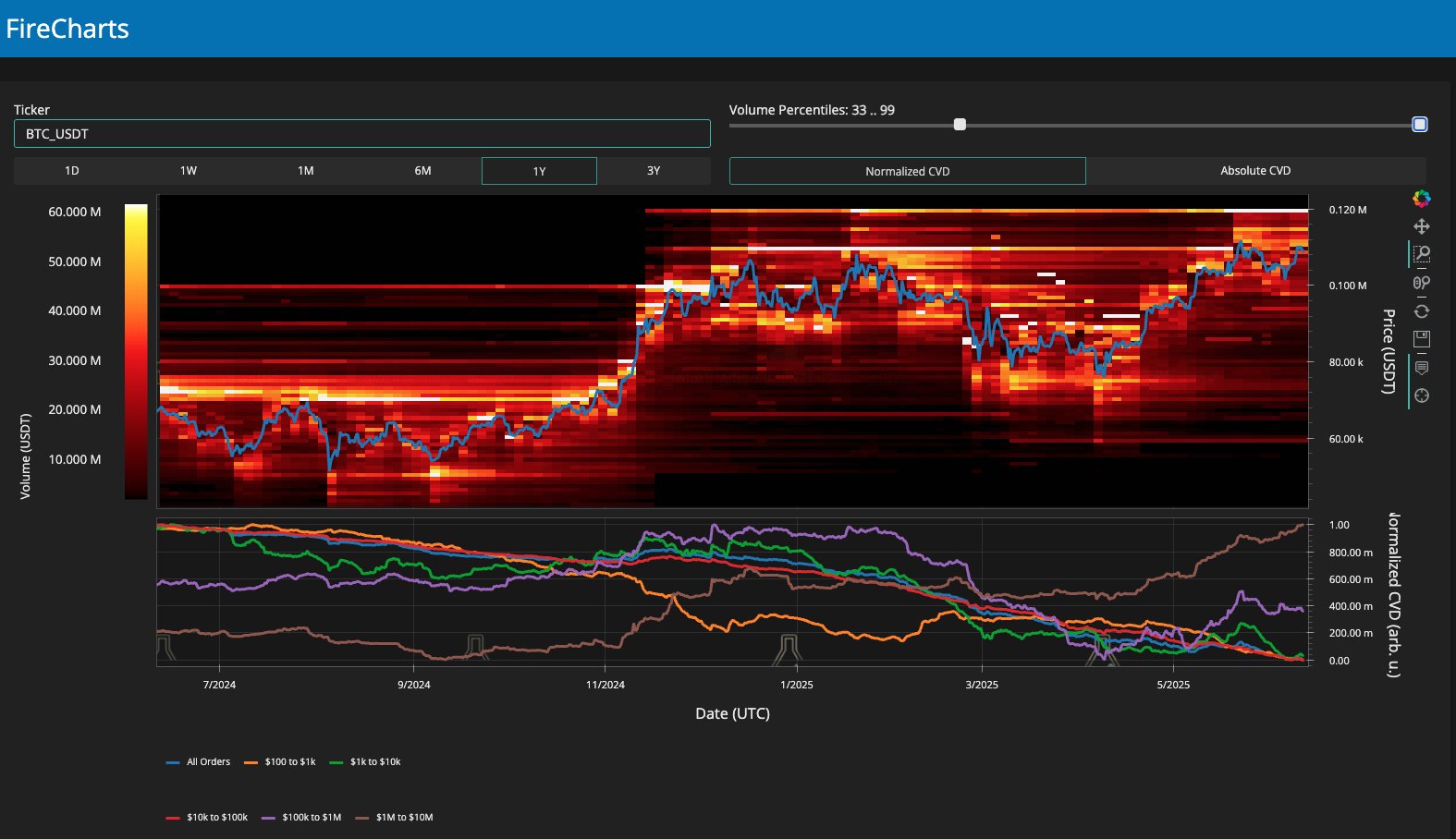
Task: Toggle the Hover tooltip tool
Action: click(x=1422, y=368)
